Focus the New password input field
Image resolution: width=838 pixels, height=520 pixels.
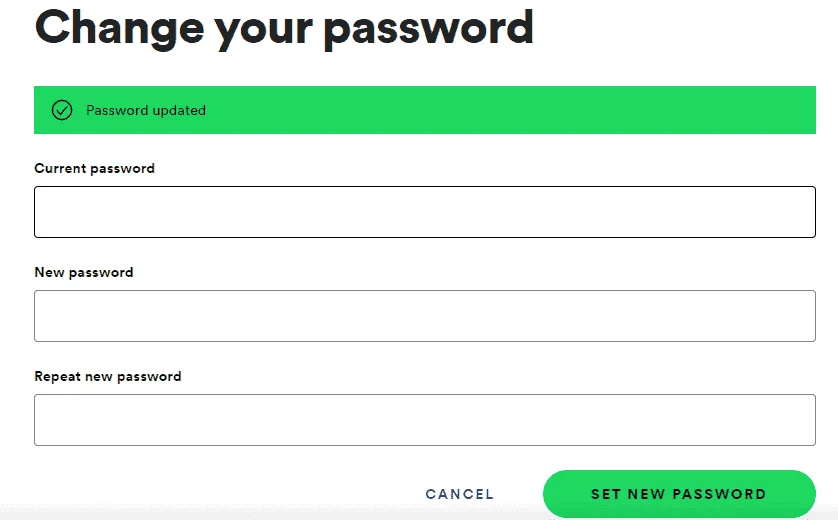click(425, 316)
